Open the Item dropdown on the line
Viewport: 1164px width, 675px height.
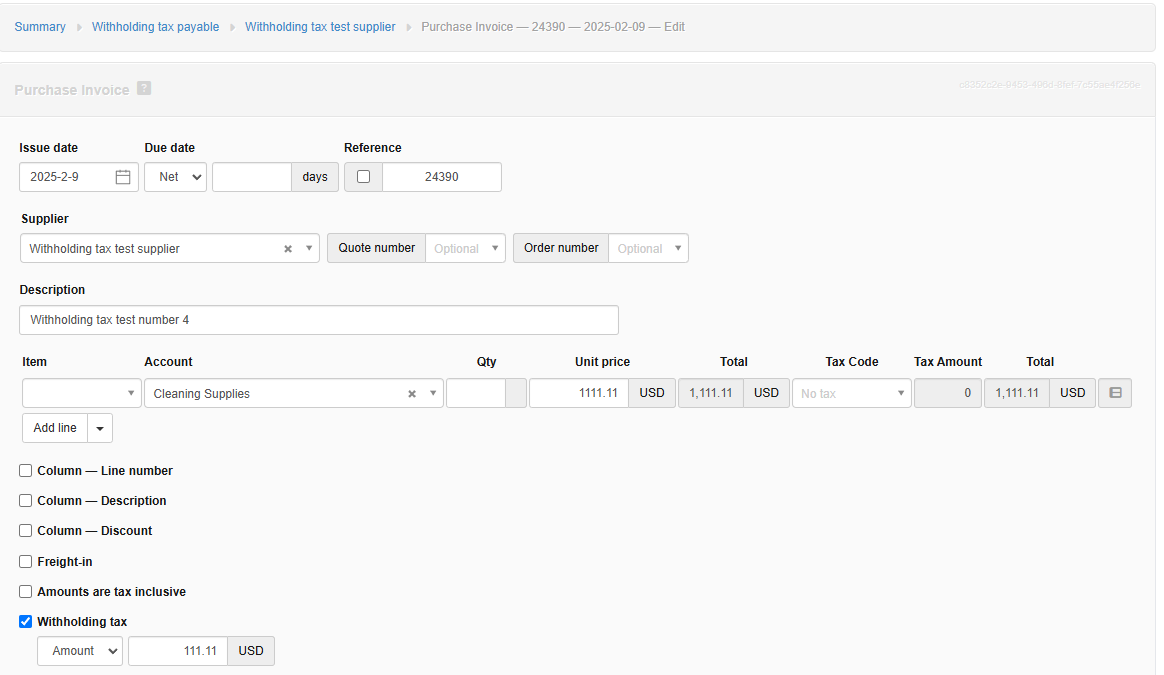(81, 393)
